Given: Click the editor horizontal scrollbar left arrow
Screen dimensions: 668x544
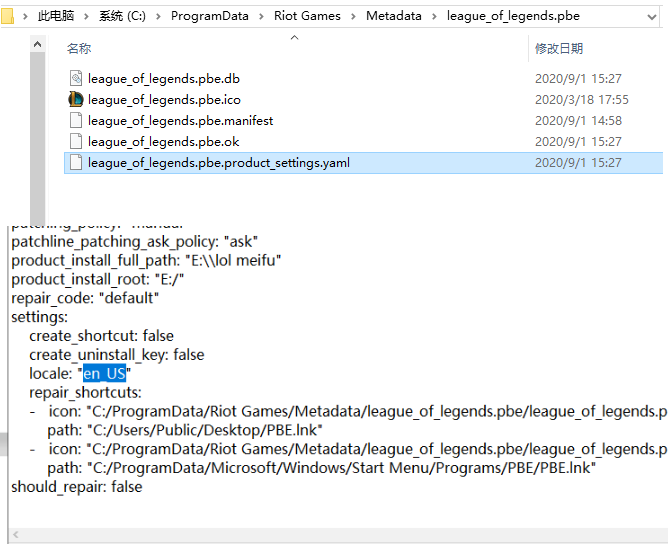Looking at the screenshot, I should click(x=16, y=534).
